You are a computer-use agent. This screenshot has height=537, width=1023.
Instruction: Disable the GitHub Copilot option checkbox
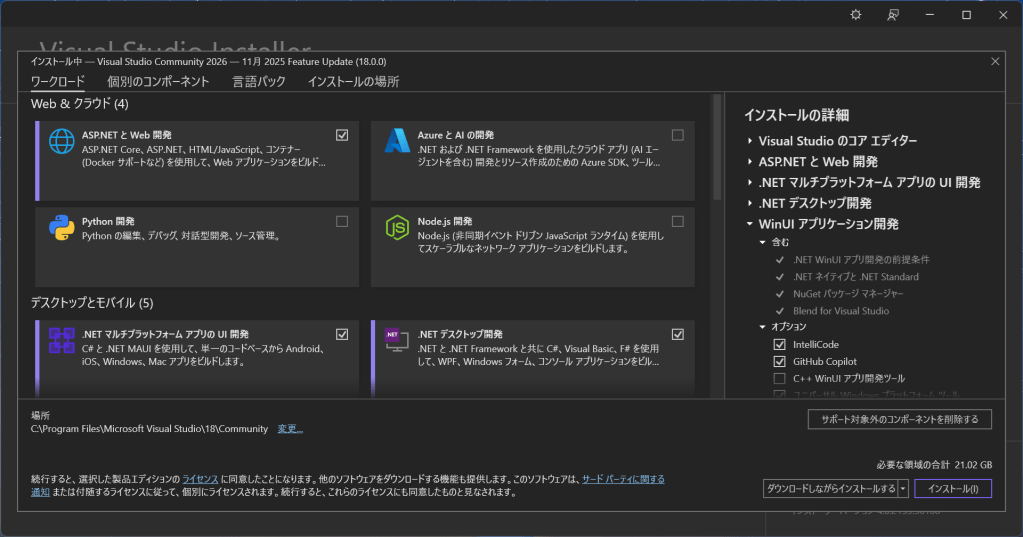[779, 362]
